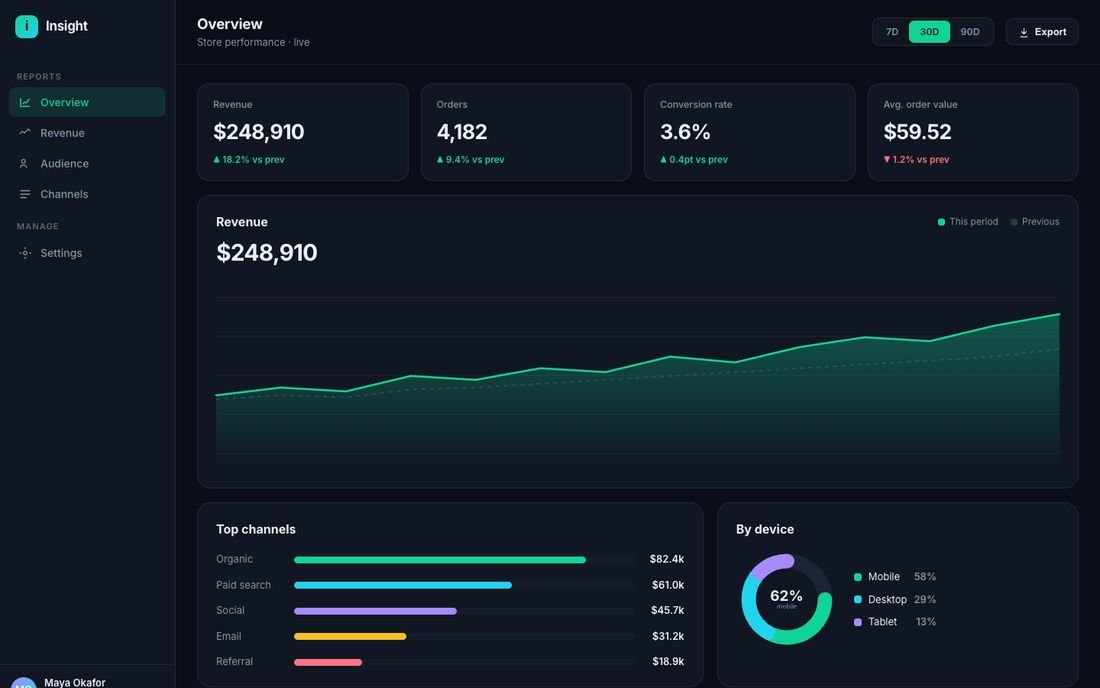Open Maya Okafor's profile
The width and height of the screenshot is (1100, 688).
[87, 682]
